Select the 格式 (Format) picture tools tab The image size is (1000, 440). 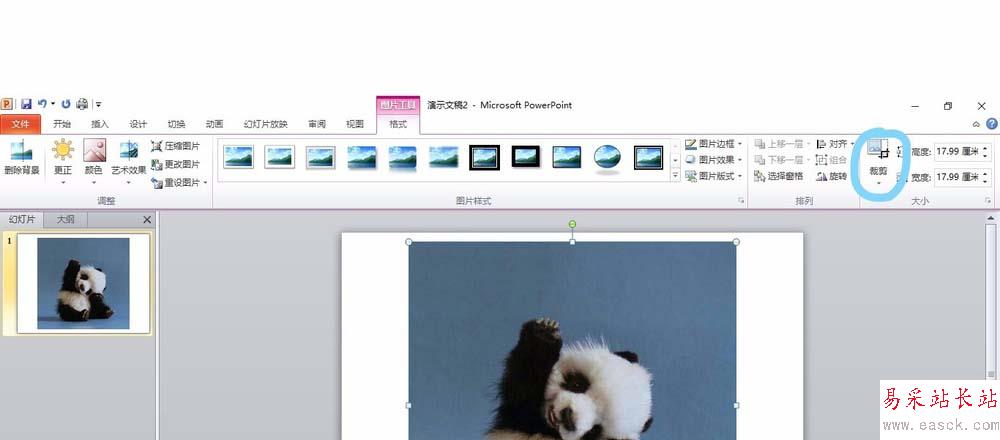[398, 124]
